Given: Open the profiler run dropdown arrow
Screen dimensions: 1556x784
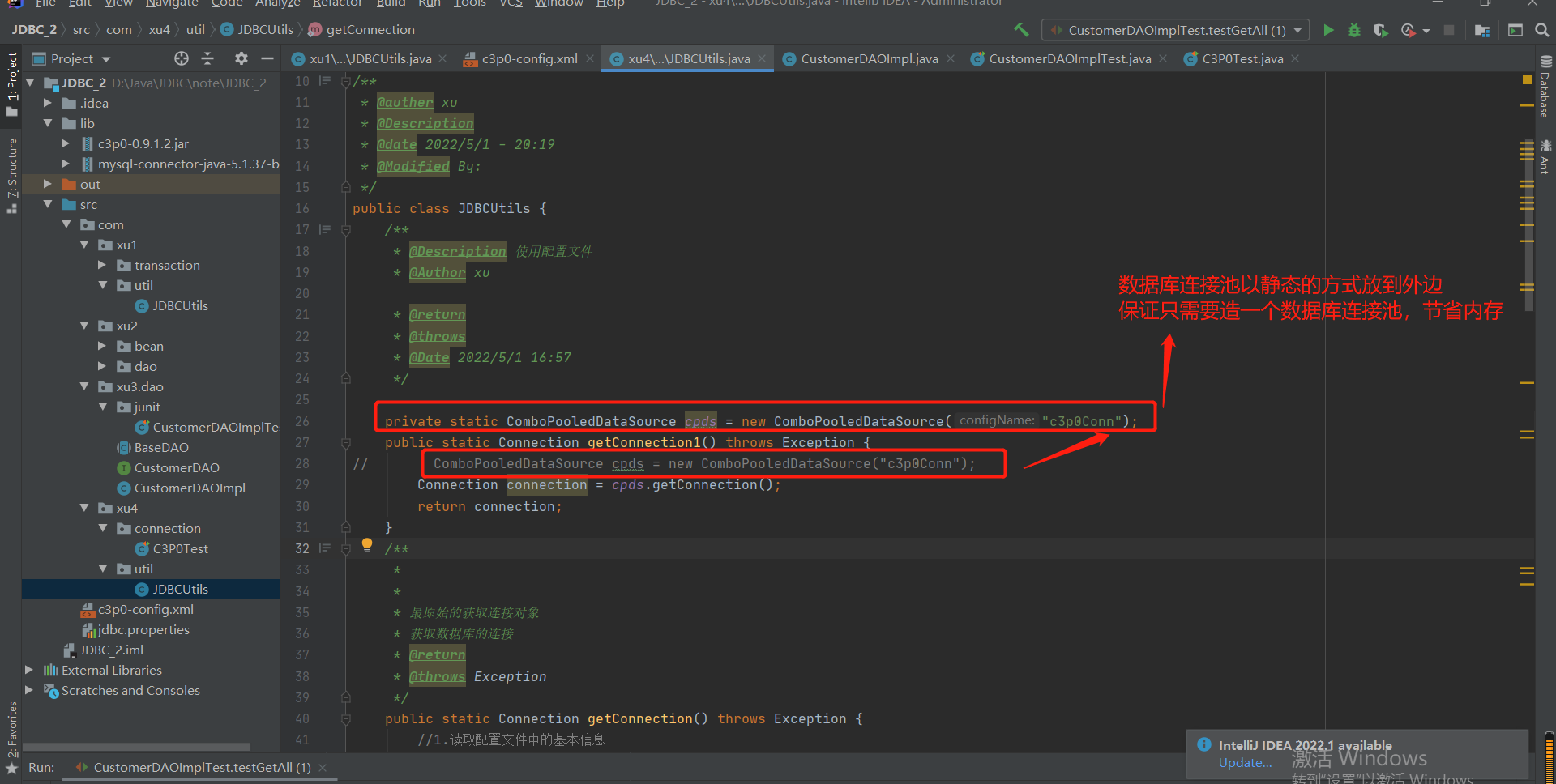Looking at the screenshot, I should point(1426,31).
